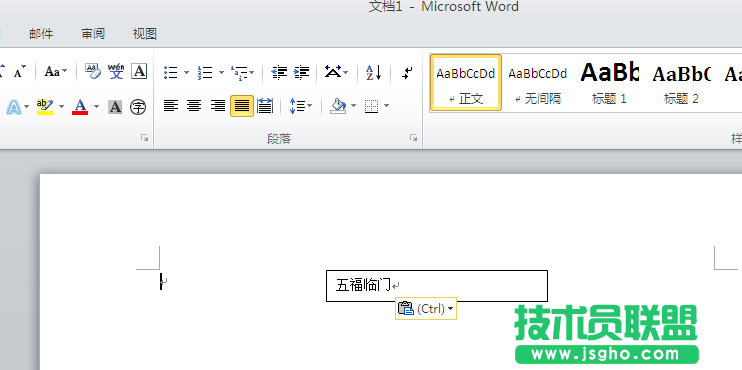Viewport: 742px width, 370px height.
Task: Apply the 标题 1 style
Action: pyautogui.click(x=609, y=83)
